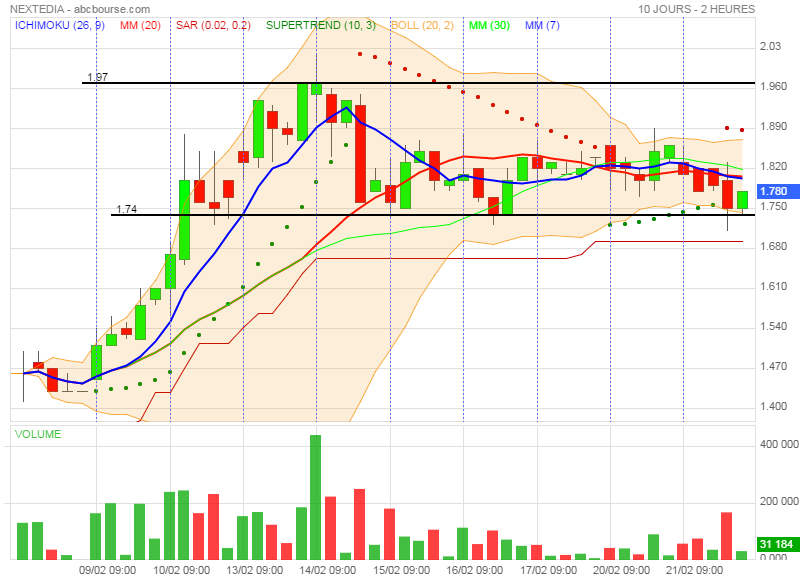Click the tallest green volume bar

pyautogui.click(x=316, y=497)
